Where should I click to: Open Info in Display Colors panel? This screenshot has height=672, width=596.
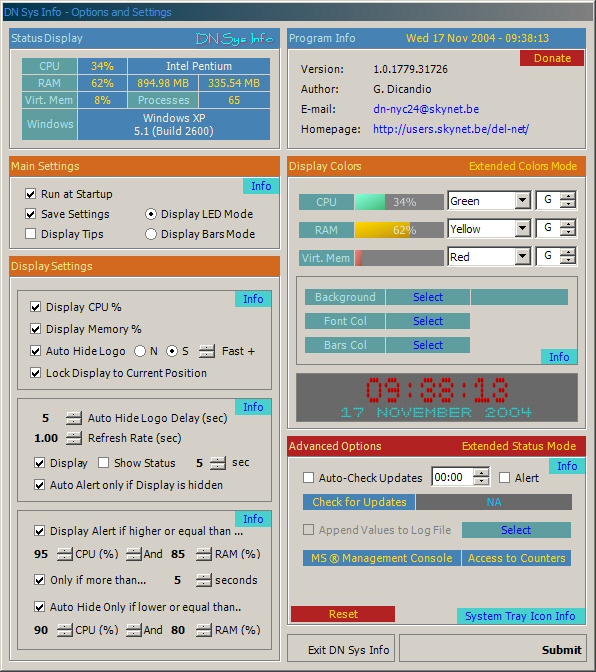[x=559, y=357]
